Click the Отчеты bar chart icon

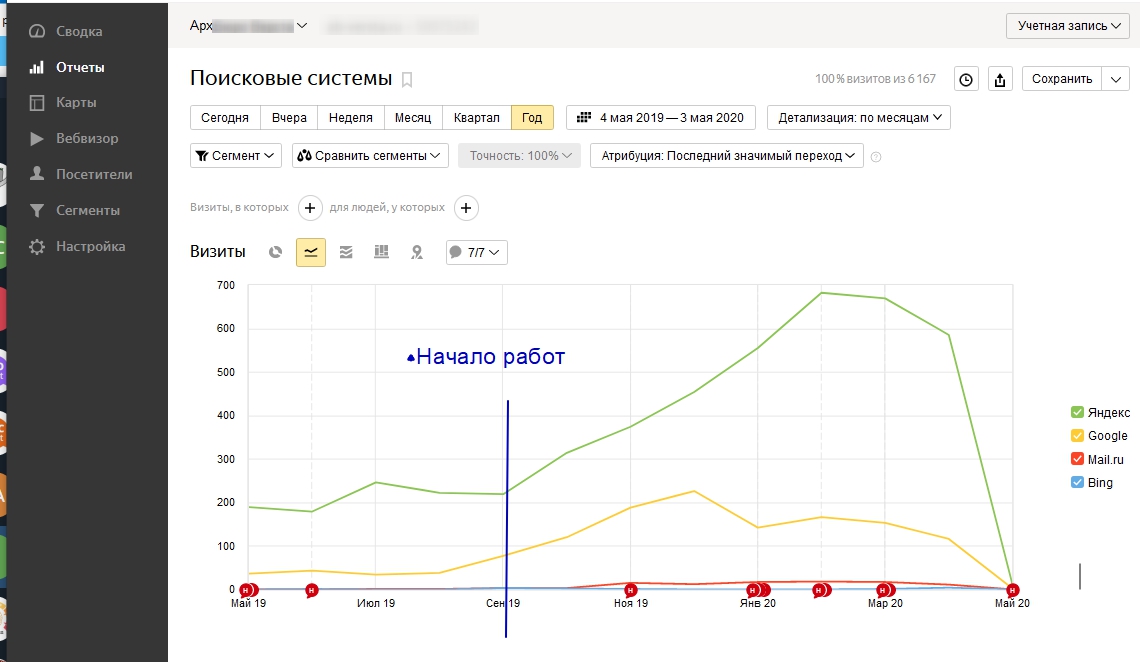pyautogui.click(x=37, y=67)
